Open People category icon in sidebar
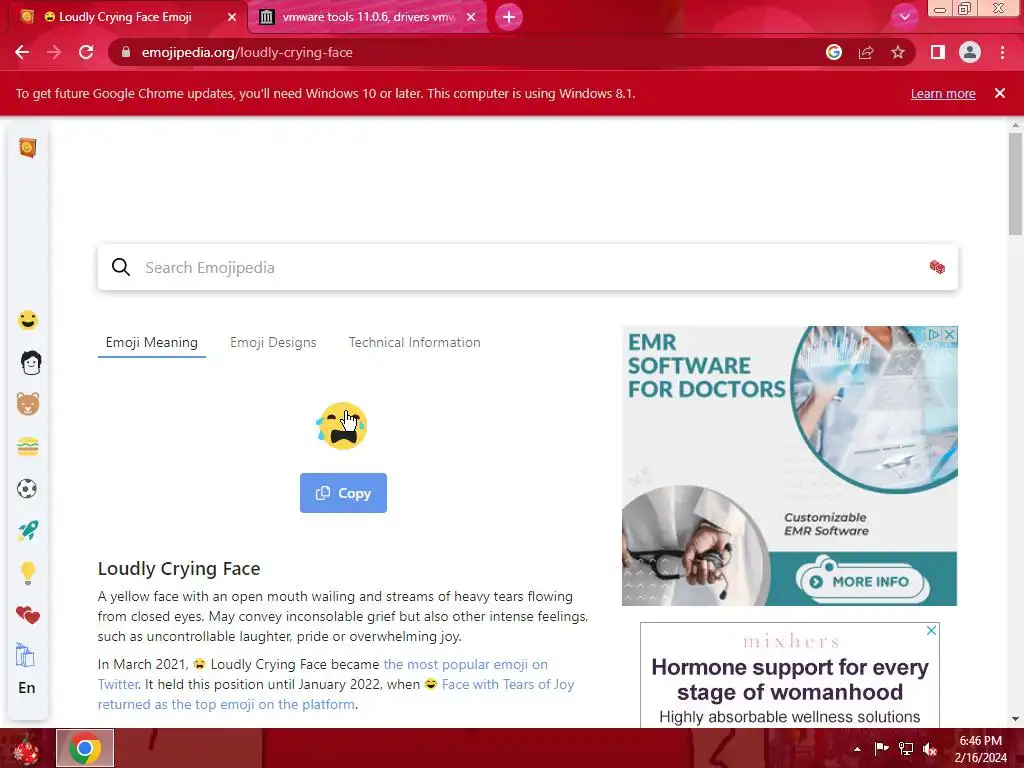The height and width of the screenshot is (768, 1024). [31, 362]
